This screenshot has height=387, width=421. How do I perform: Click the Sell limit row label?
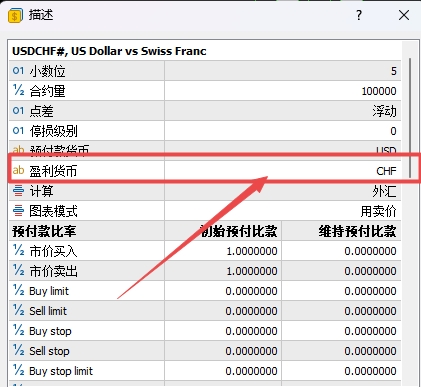tap(48, 311)
